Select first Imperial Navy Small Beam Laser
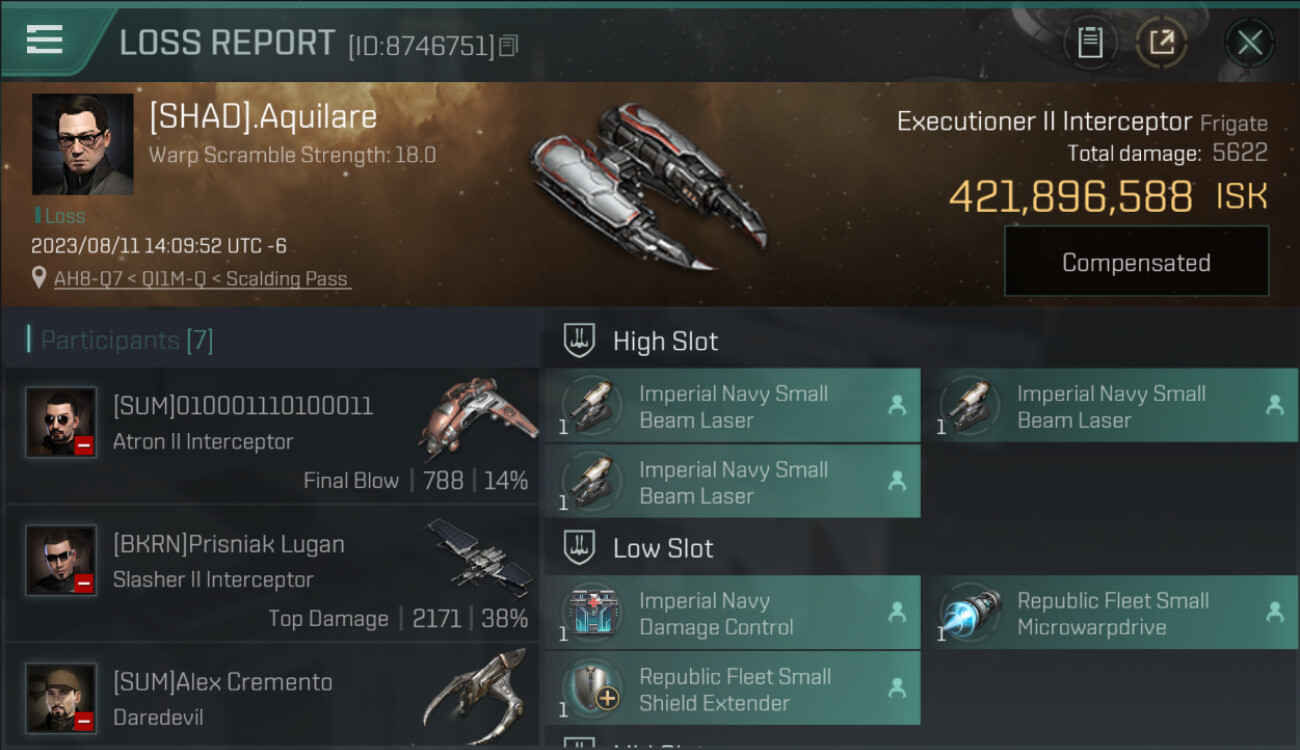Screen dimensions: 1300x750 point(732,406)
